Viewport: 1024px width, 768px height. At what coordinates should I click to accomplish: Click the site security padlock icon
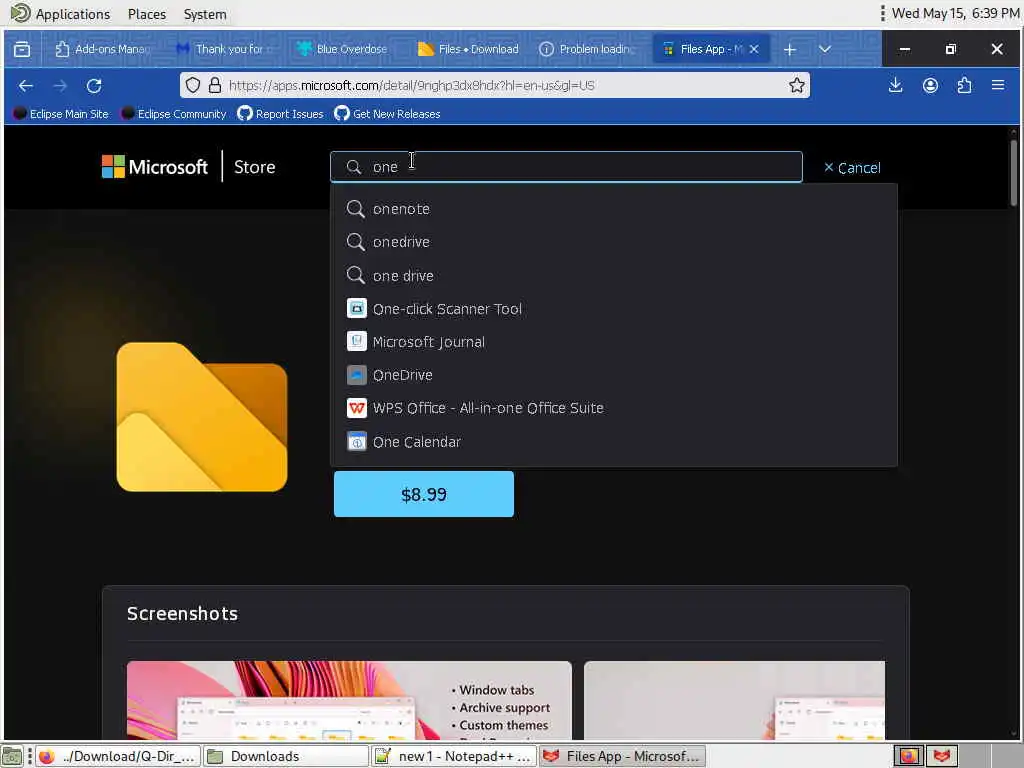pyautogui.click(x=215, y=86)
